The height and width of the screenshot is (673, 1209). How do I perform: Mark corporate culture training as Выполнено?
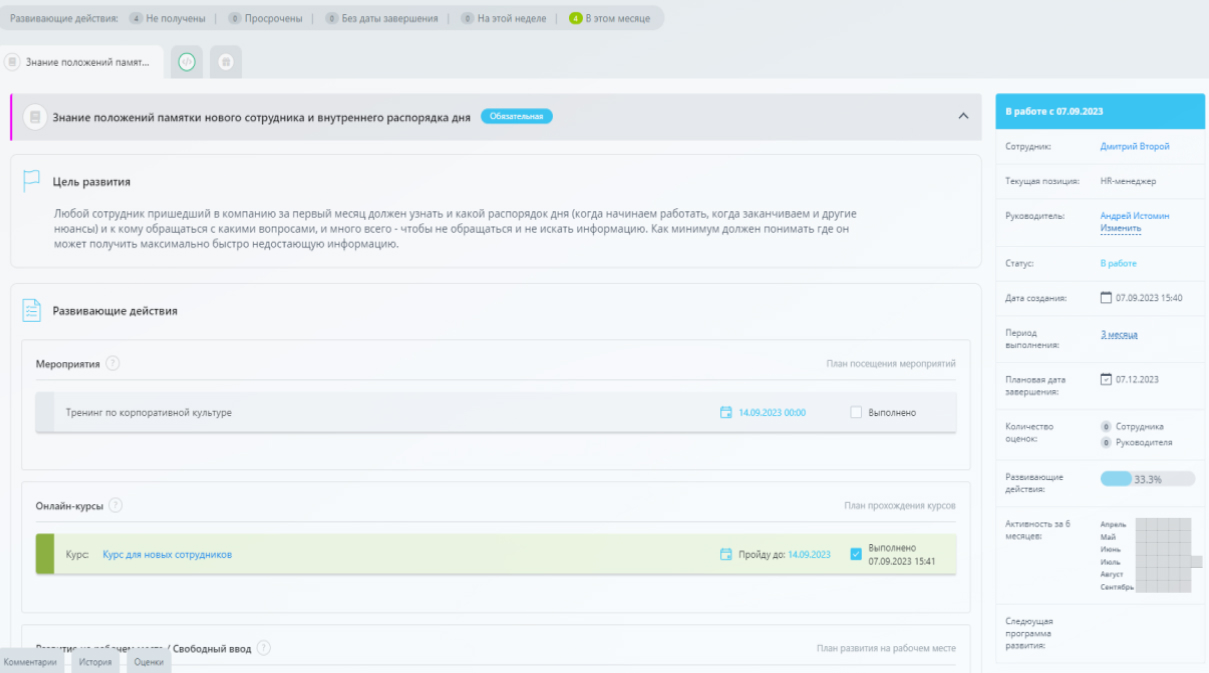tap(856, 412)
